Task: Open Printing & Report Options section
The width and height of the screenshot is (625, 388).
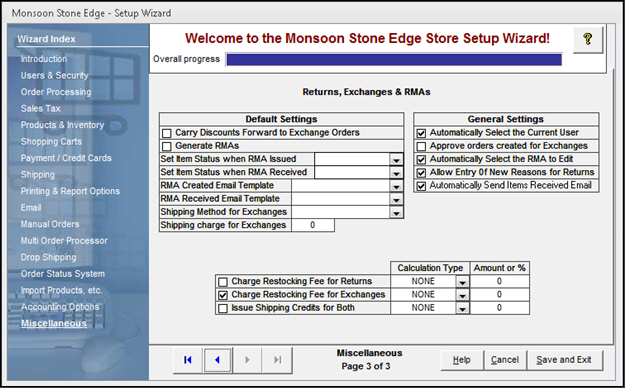Action: pos(70,191)
